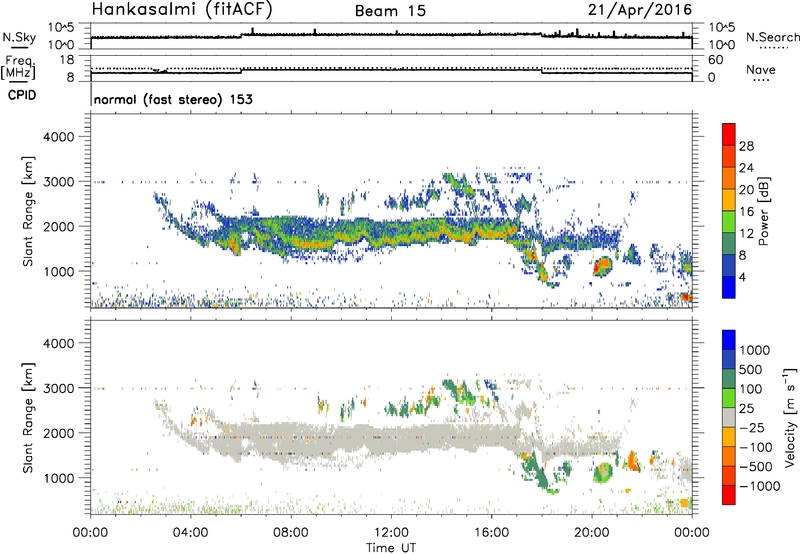Click the orange power blob near 20:30 UT
Screen dimensions: 800x554
coord(602,266)
